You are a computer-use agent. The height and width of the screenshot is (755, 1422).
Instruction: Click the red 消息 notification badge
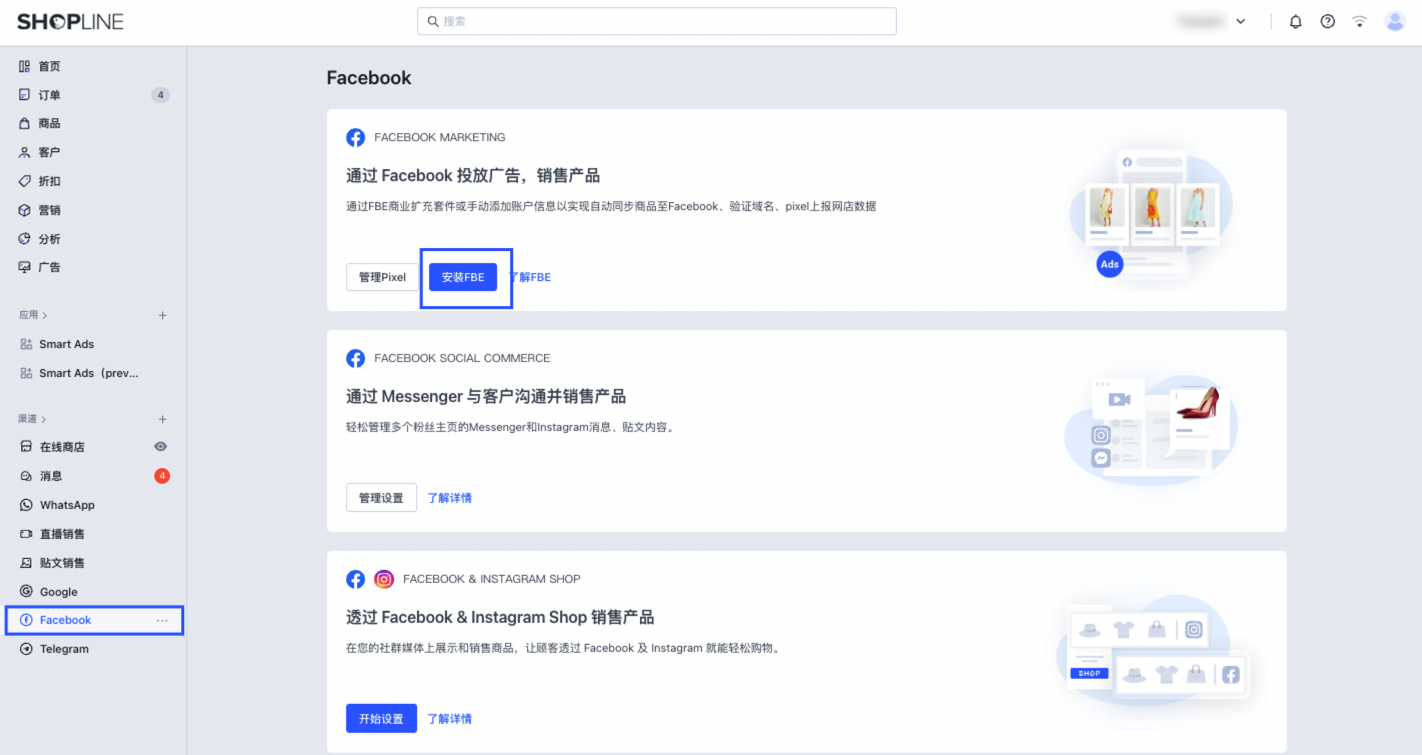point(162,476)
